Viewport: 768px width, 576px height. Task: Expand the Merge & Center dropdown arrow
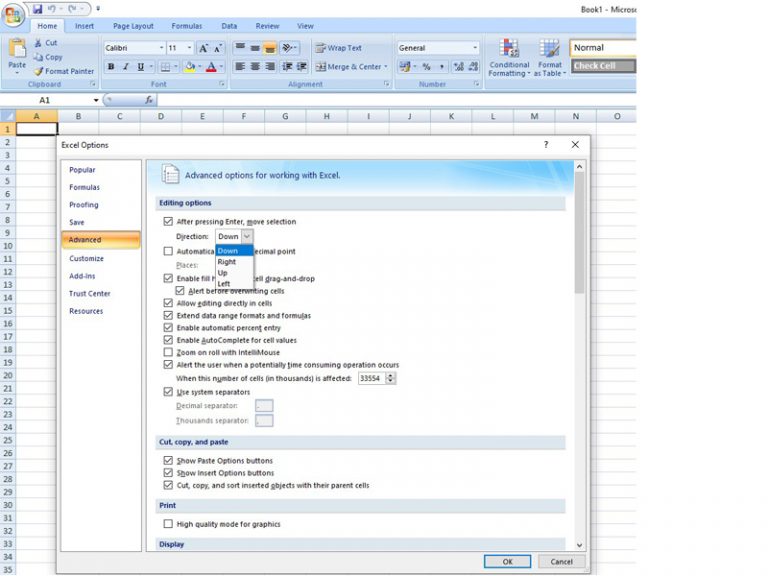[x=385, y=67]
